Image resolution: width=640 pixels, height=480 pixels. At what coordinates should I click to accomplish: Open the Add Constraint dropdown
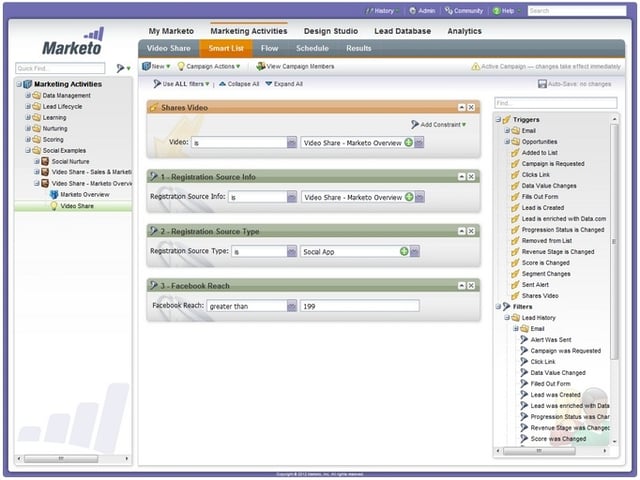[438, 124]
